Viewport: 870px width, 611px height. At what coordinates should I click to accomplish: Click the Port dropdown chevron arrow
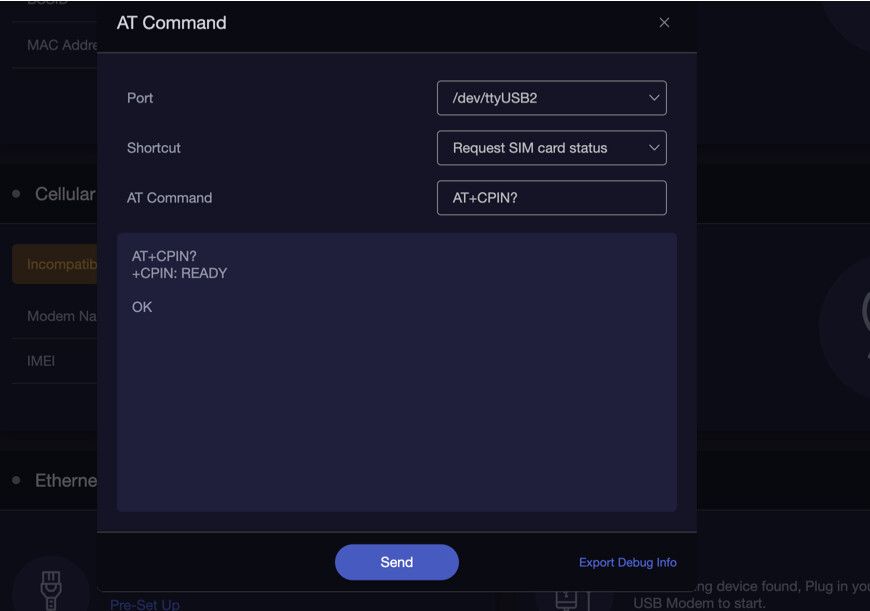(x=654, y=98)
